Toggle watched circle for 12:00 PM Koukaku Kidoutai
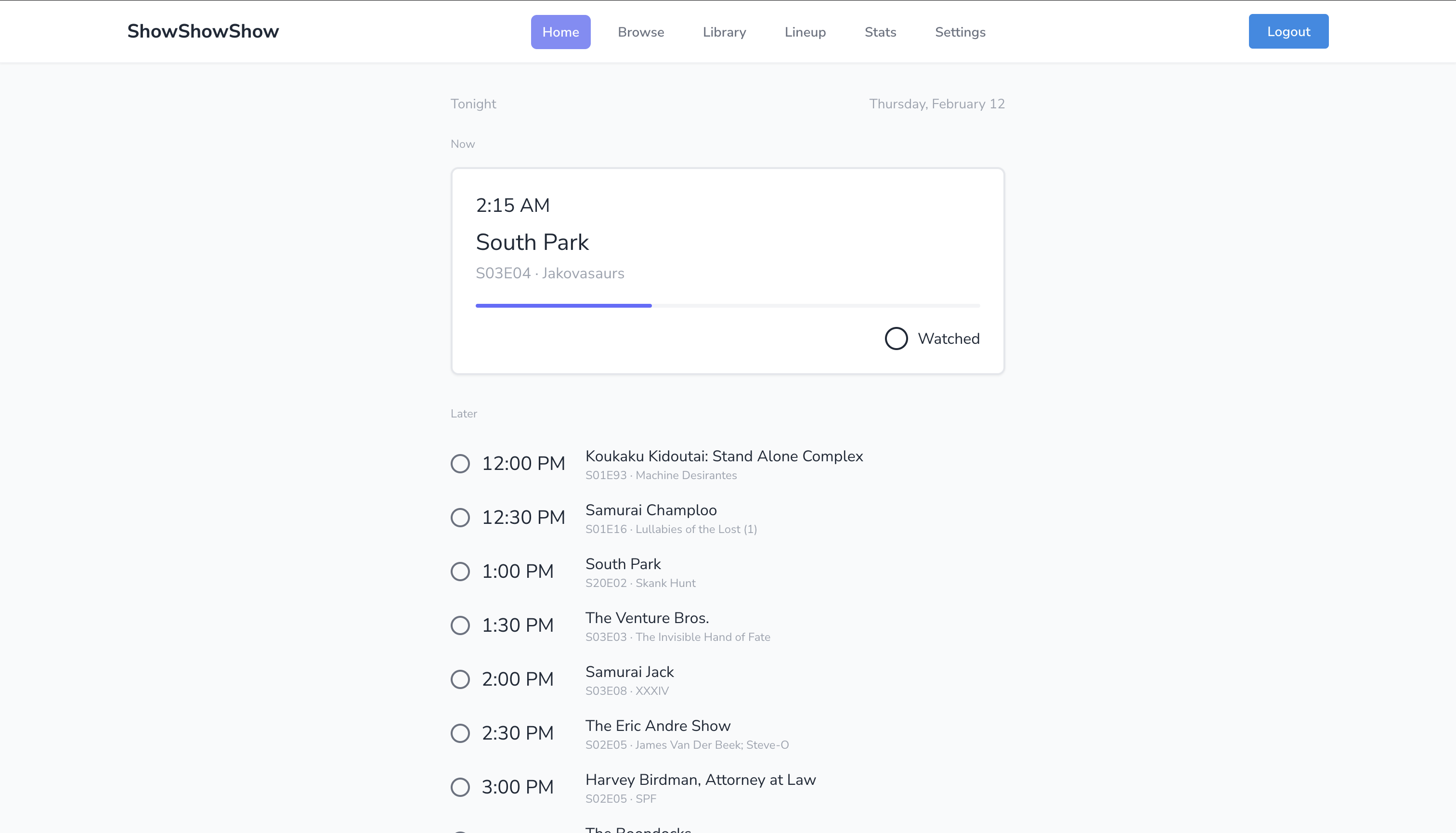The image size is (1456, 833). pyautogui.click(x=460, y=463)
